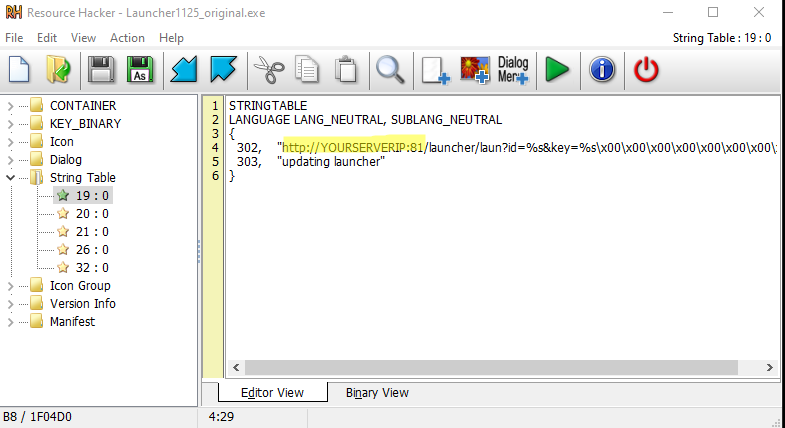Screen dimensions: 785x428
Task: Click the horizontal scrollbar thumb in the editor
Action: coord(491,367)
